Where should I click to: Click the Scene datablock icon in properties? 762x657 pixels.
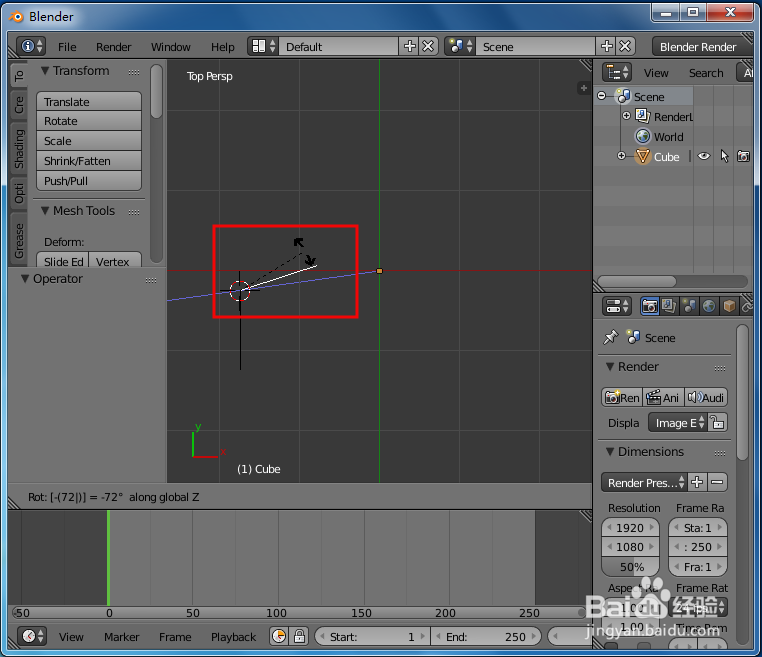tap(633, 337)
